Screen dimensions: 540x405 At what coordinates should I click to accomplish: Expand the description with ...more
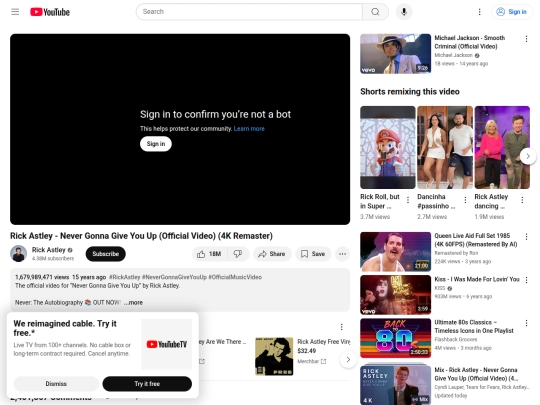click(133, 302)
